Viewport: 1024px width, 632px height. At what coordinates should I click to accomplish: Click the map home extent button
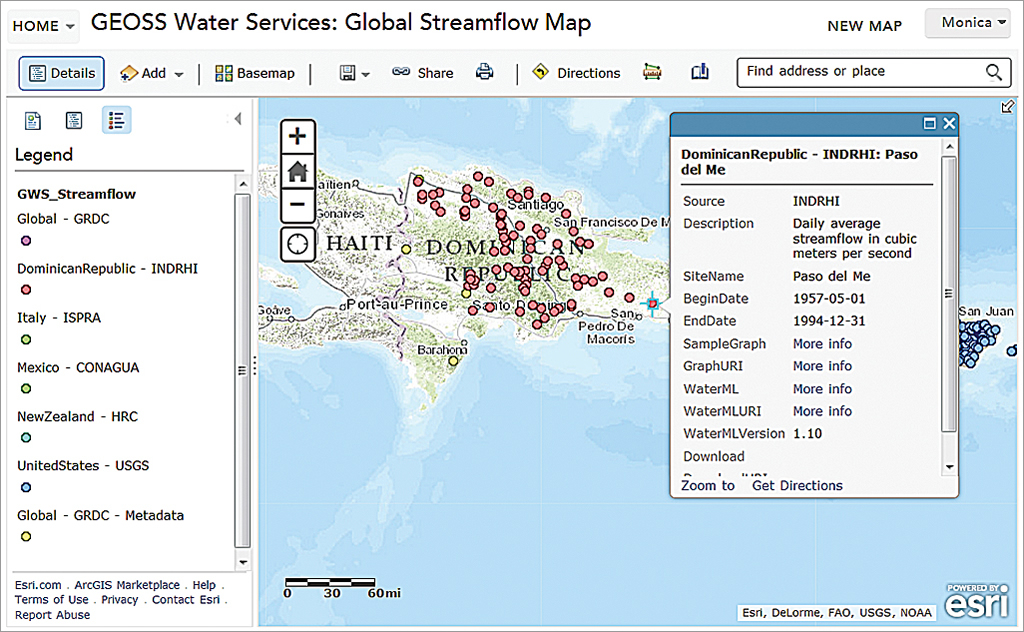point(297,171)
